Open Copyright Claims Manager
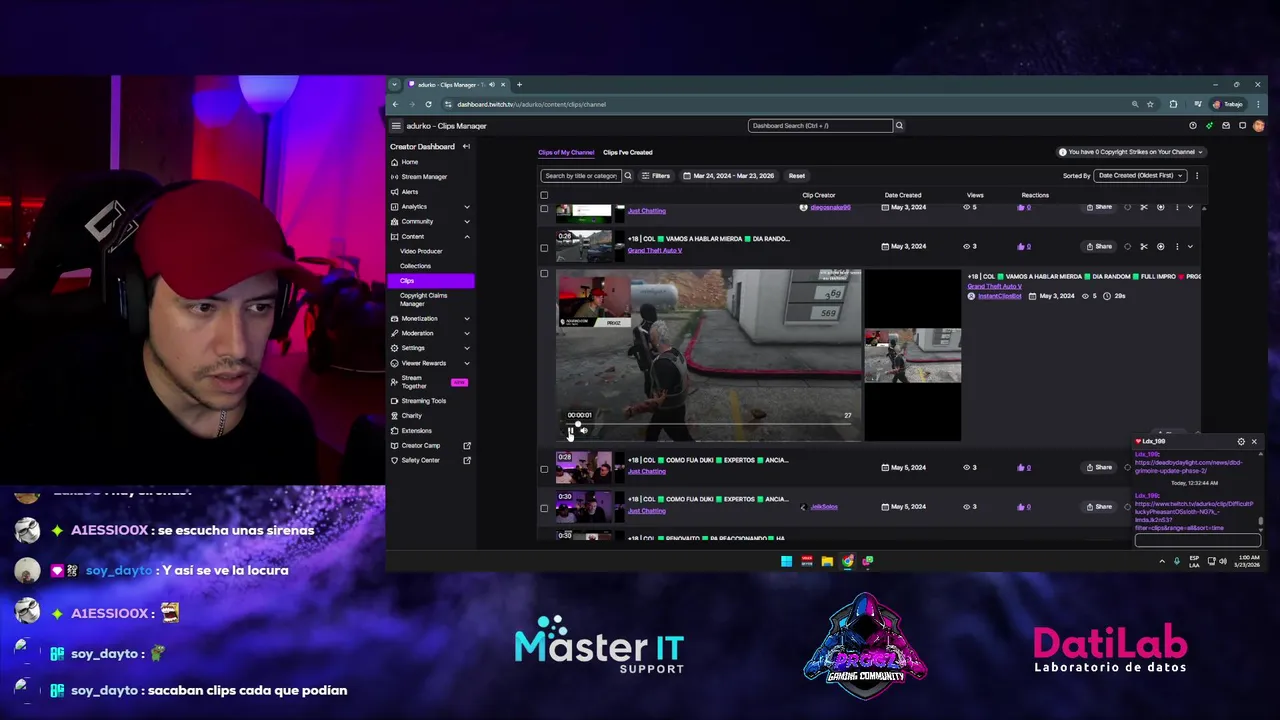 point(424,299)
